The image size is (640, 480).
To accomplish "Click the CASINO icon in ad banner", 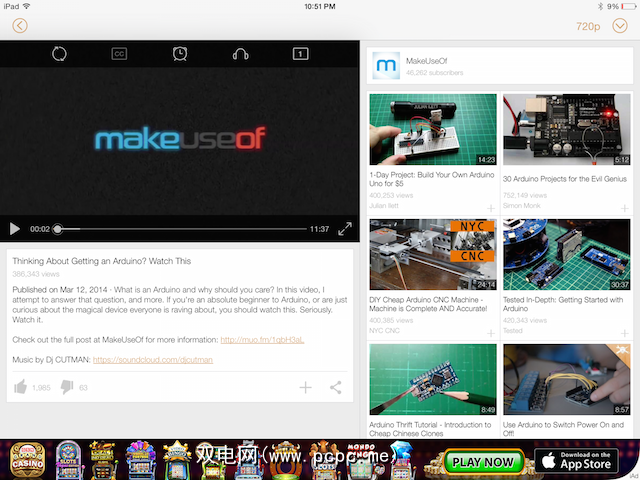I will 28,460.
